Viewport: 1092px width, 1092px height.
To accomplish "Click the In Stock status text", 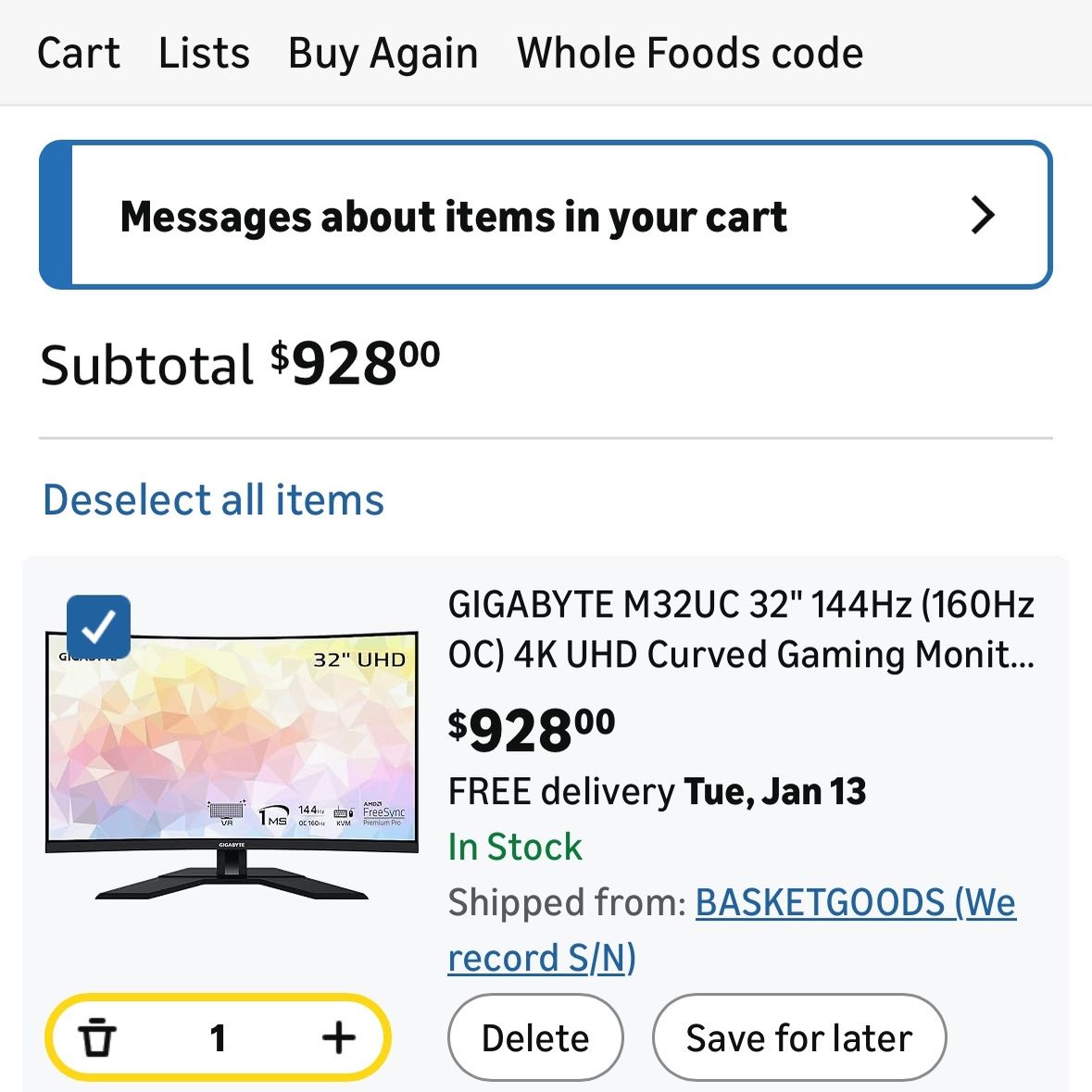I will 515,847.
